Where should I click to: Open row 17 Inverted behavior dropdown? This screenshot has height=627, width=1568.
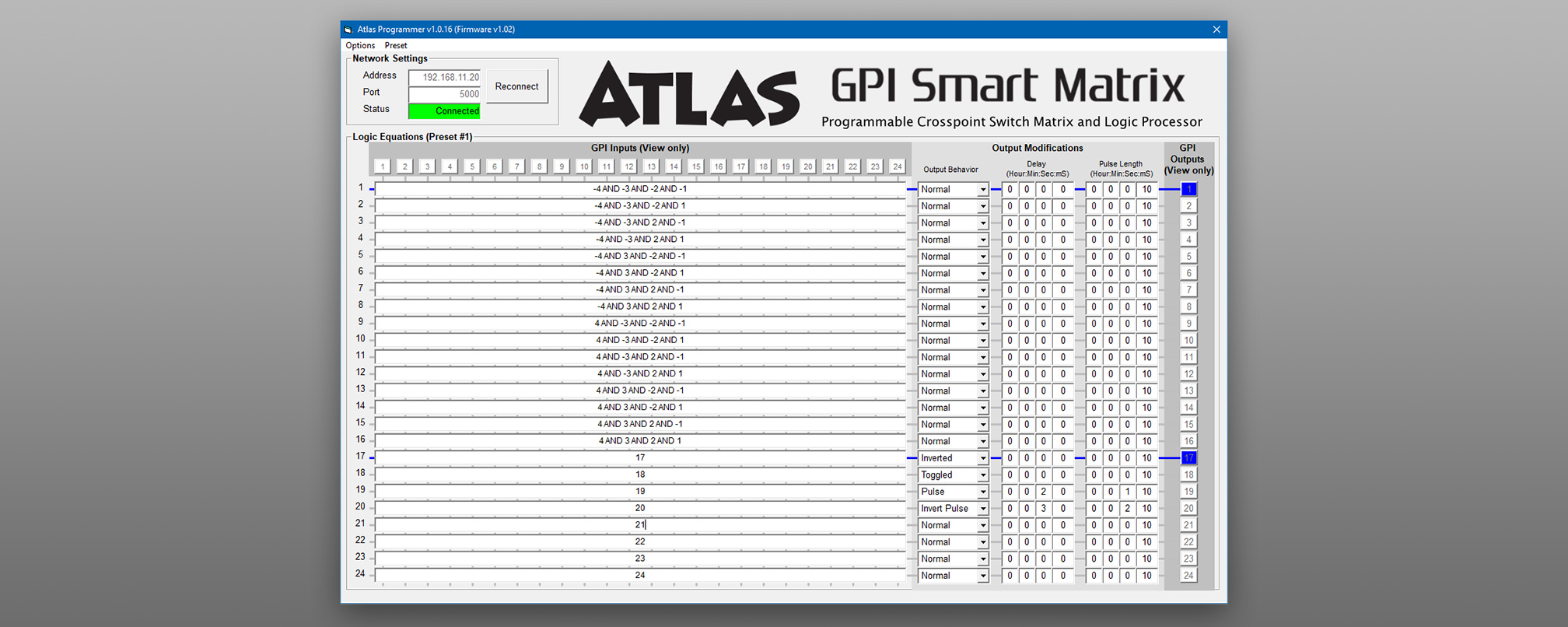953,458
